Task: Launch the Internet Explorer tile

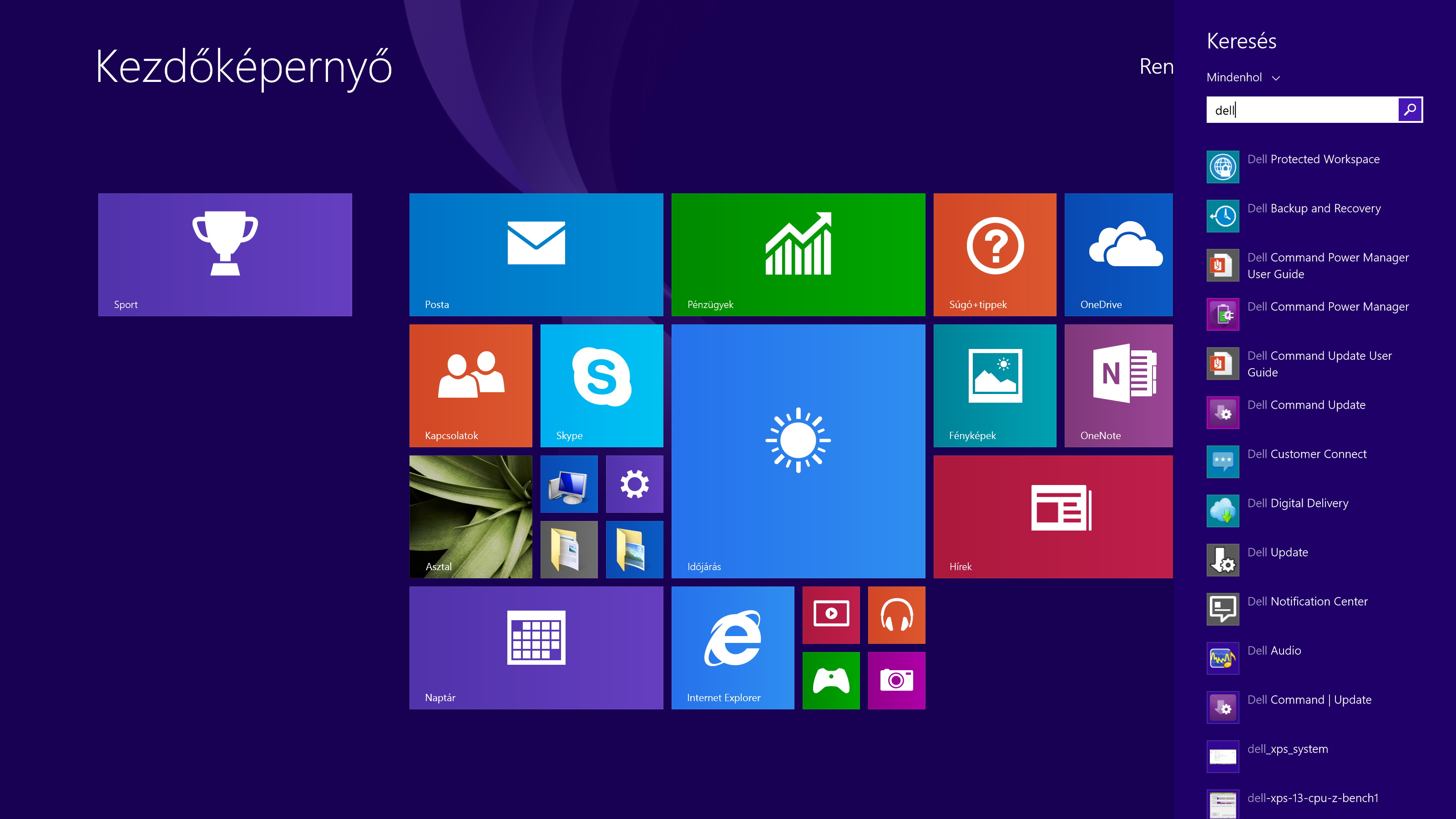Action: point(733,647)
